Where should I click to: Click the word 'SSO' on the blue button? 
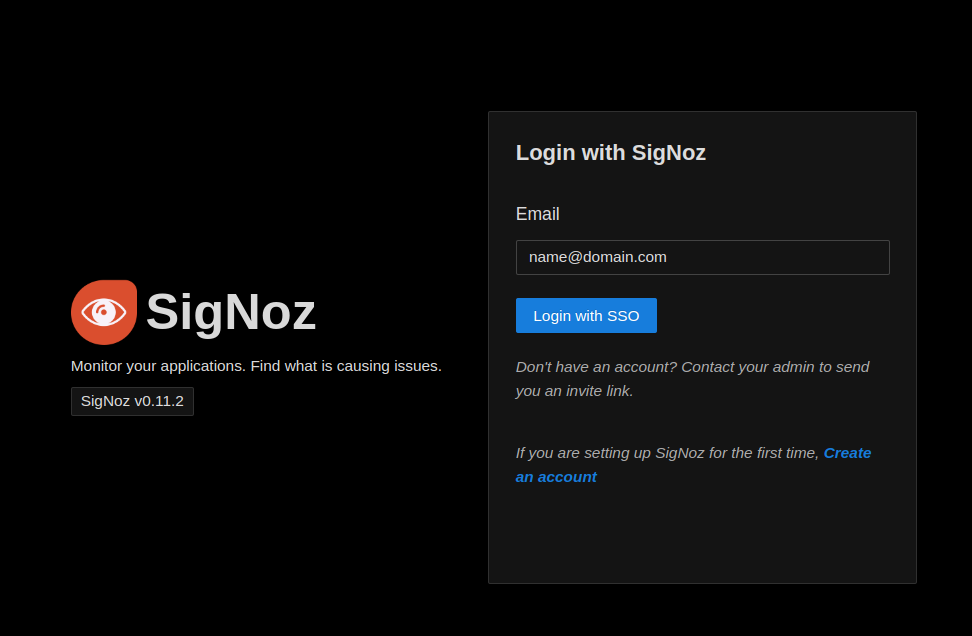coord(623,316)
